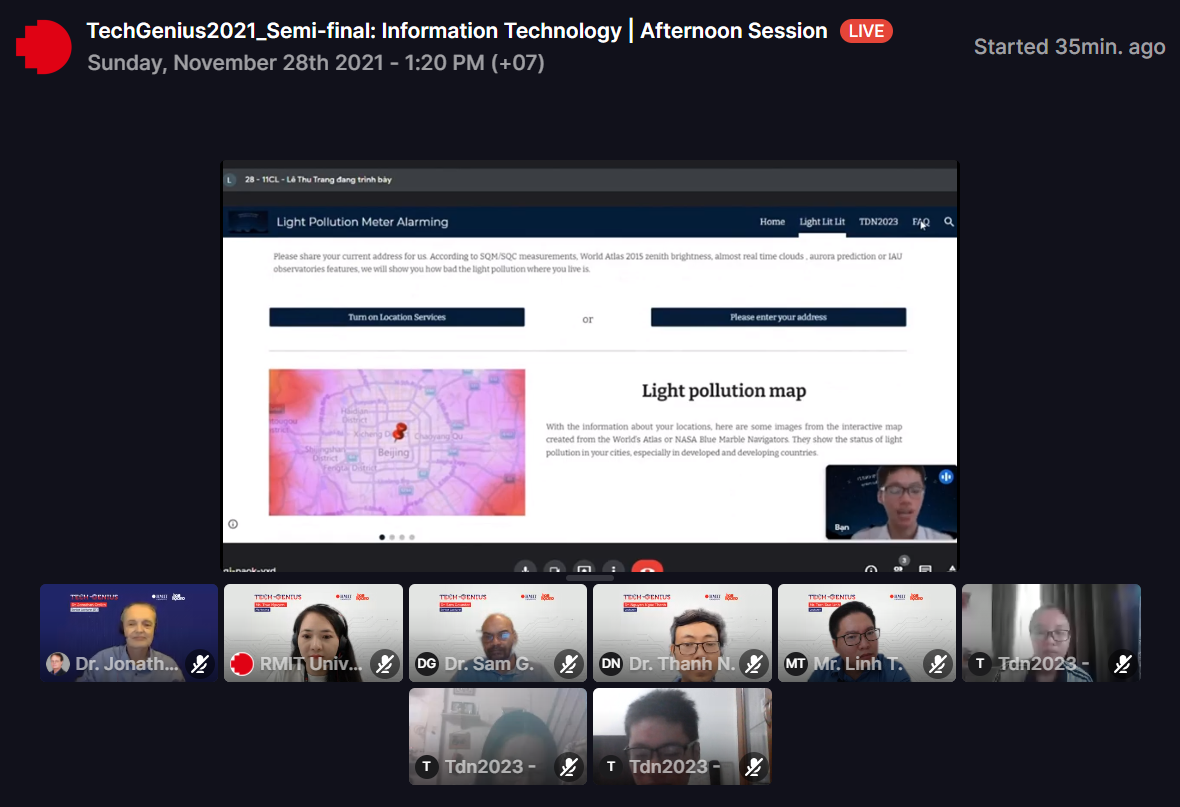Click the red RMIT logo at top left
Image resolution: width=1180 pixels, height=807 pixels.
coord(44,46)
